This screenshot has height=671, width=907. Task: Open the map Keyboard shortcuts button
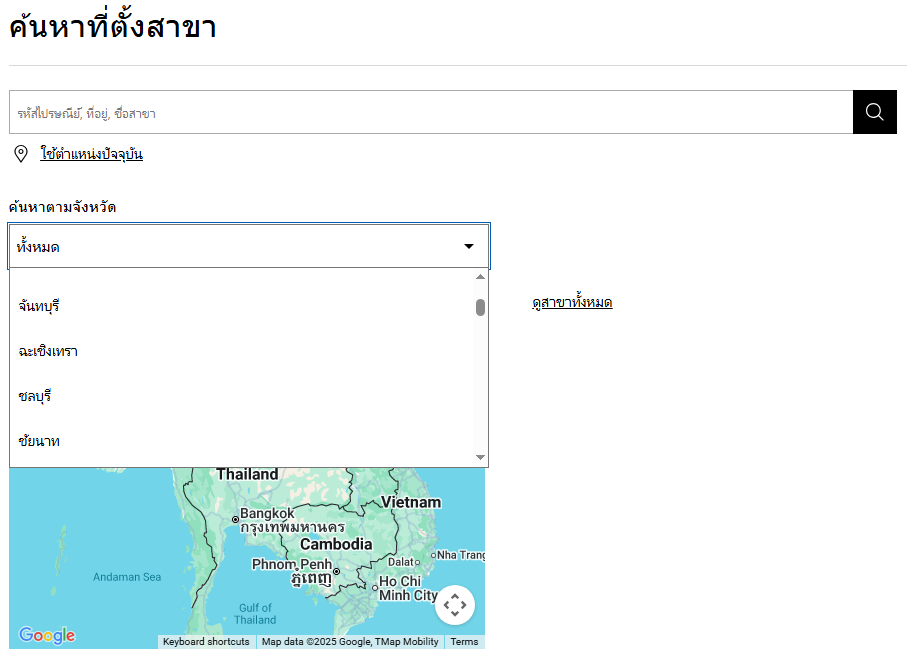[x=206, y=642]
